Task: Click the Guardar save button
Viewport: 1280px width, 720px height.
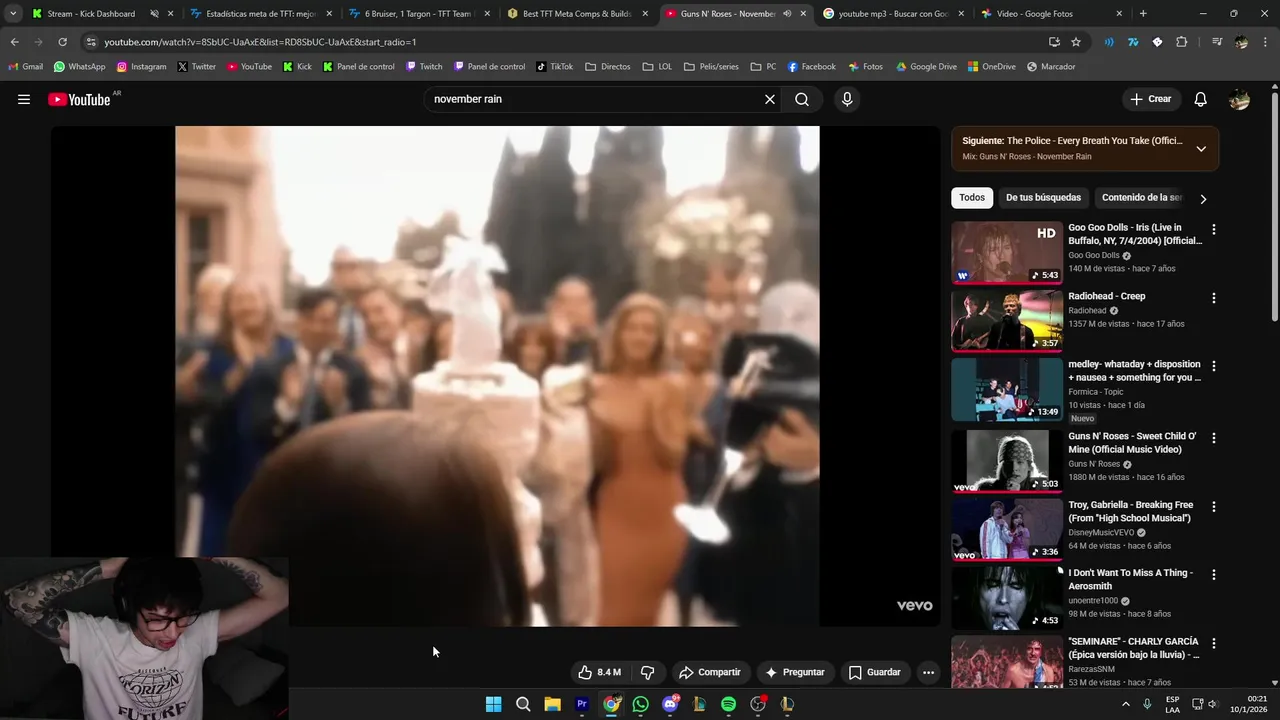Action: pos(875,672)
